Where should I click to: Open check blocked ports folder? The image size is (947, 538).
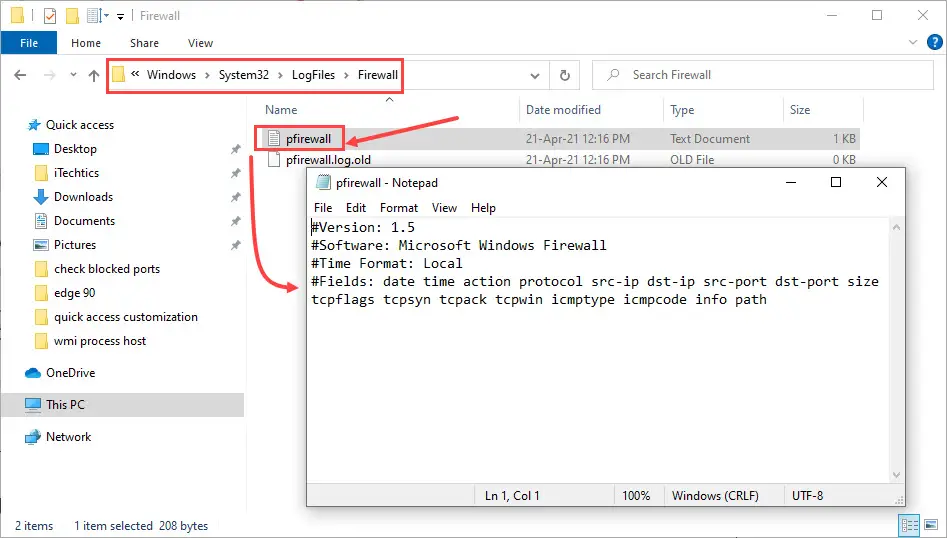coord(107,269)
